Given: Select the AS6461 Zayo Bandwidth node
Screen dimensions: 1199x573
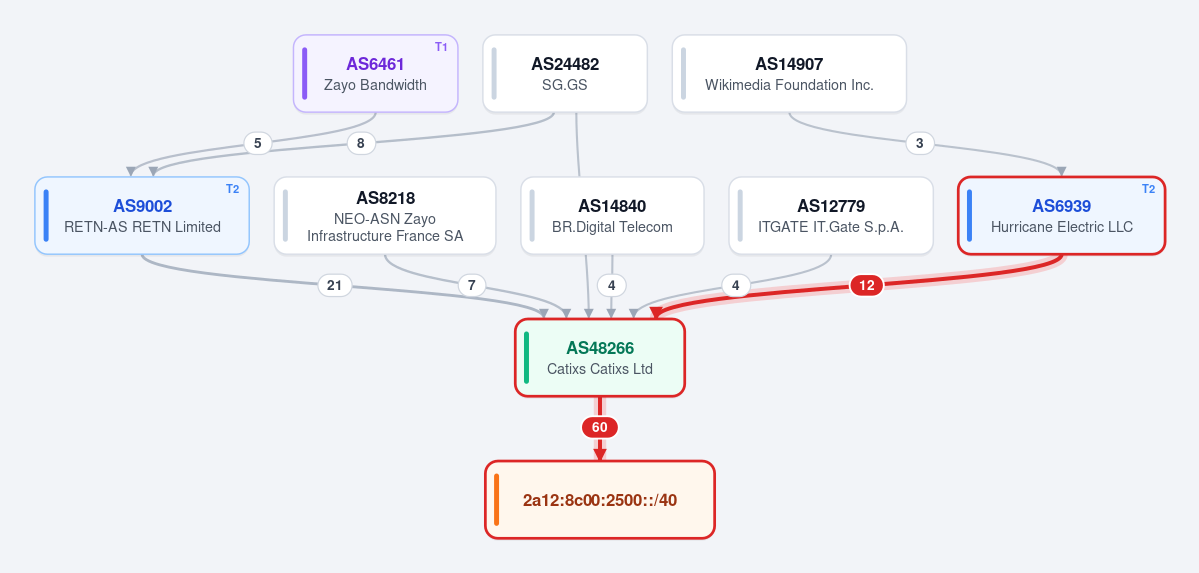Looking at the screenshot, I should pyautogui.click(x=375, y=73).
